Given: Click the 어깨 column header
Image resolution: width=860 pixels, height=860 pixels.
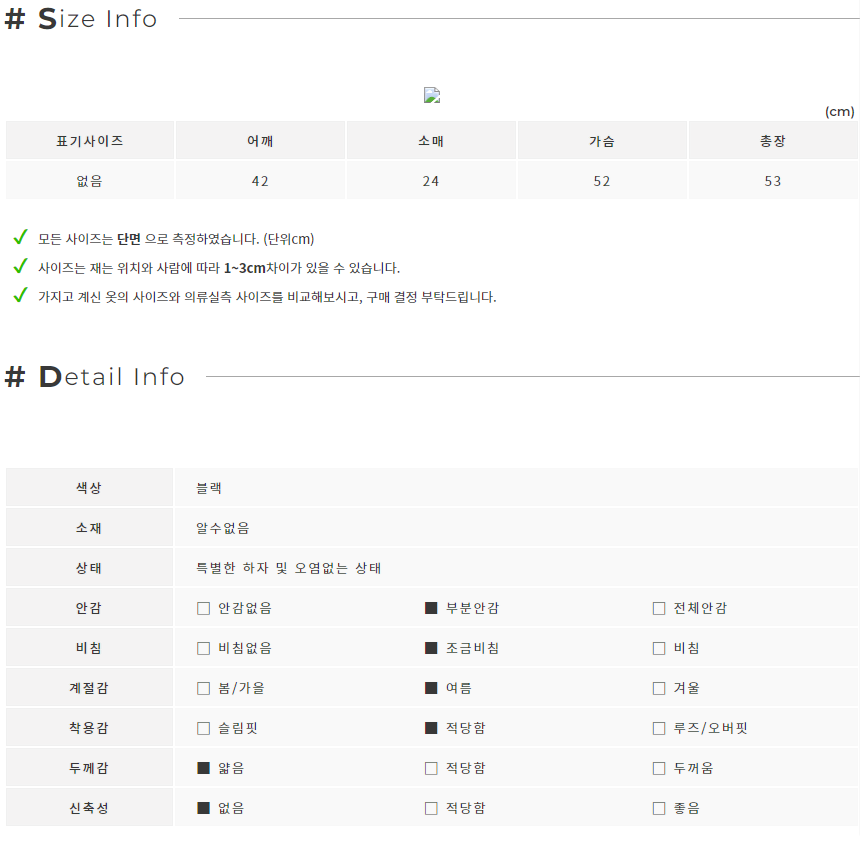Looking at the screenshot, I should 260,140.
